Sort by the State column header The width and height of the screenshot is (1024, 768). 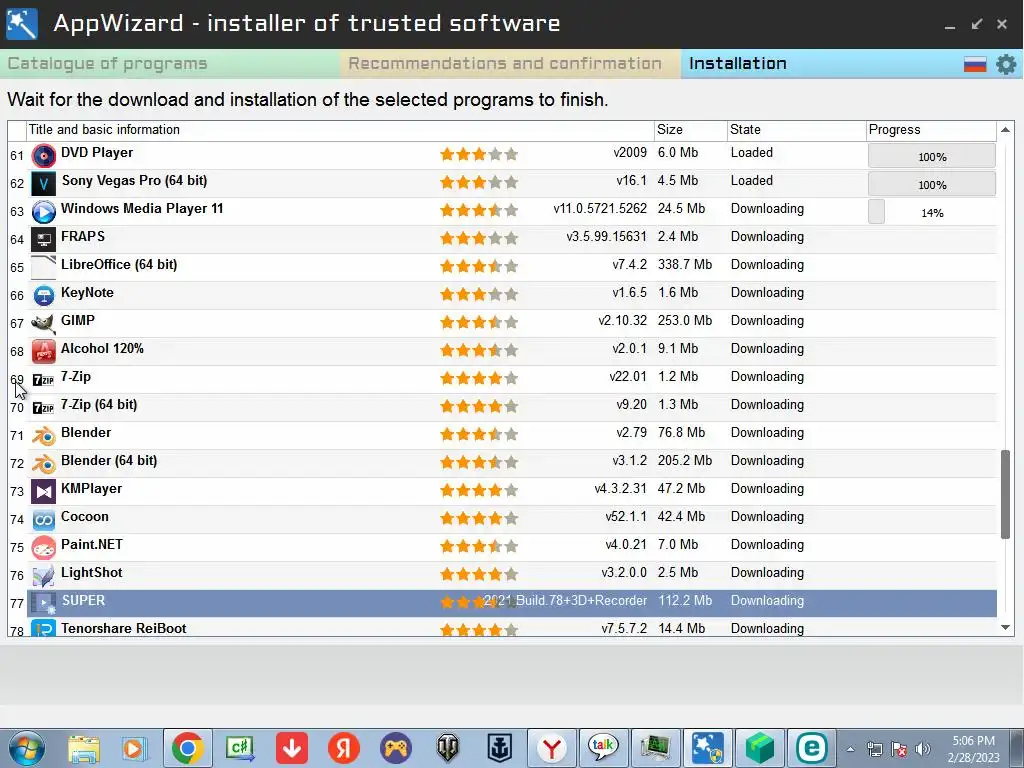click(796, 130)
